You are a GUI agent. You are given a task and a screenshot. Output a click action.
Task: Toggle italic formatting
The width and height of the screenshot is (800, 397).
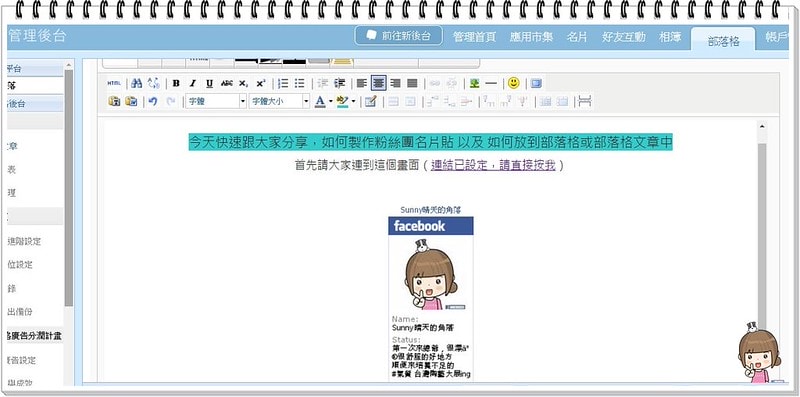(x=192, y=83)
